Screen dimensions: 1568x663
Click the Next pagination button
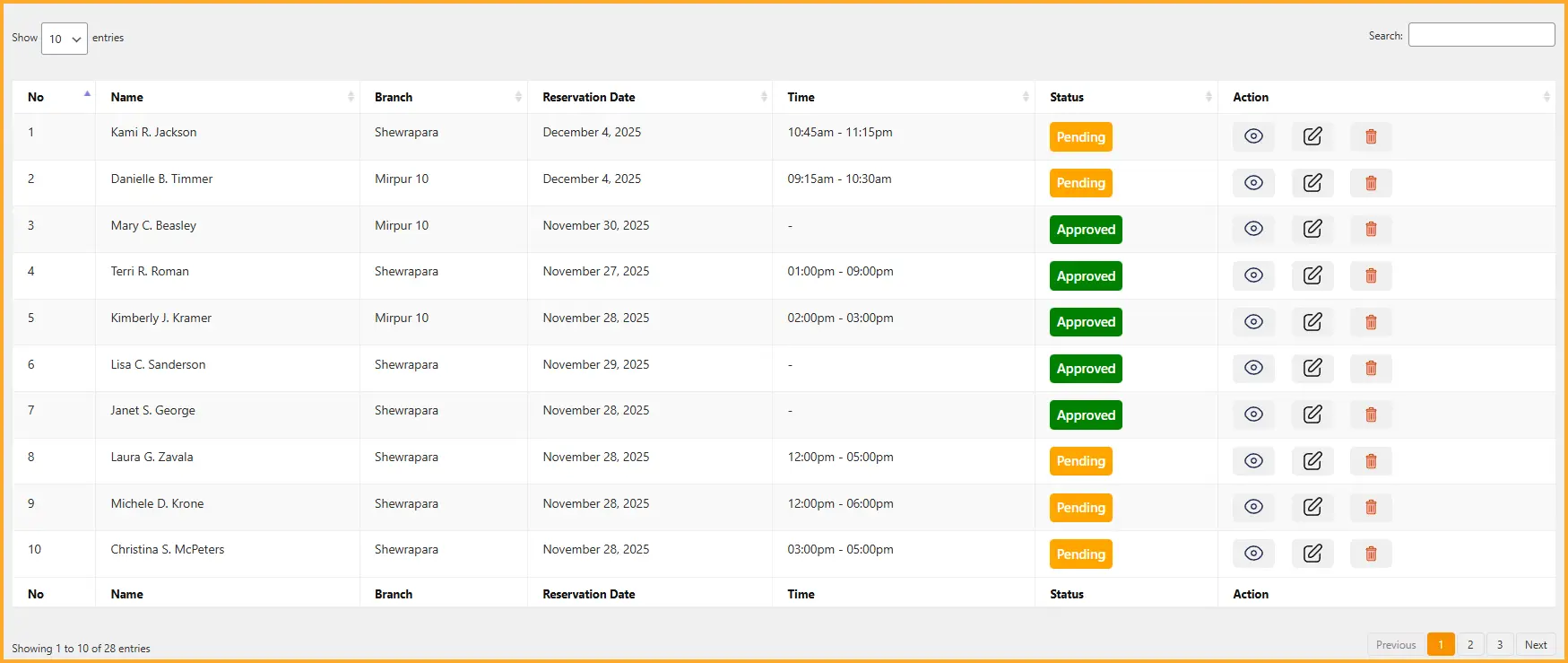coord(1536,644)
